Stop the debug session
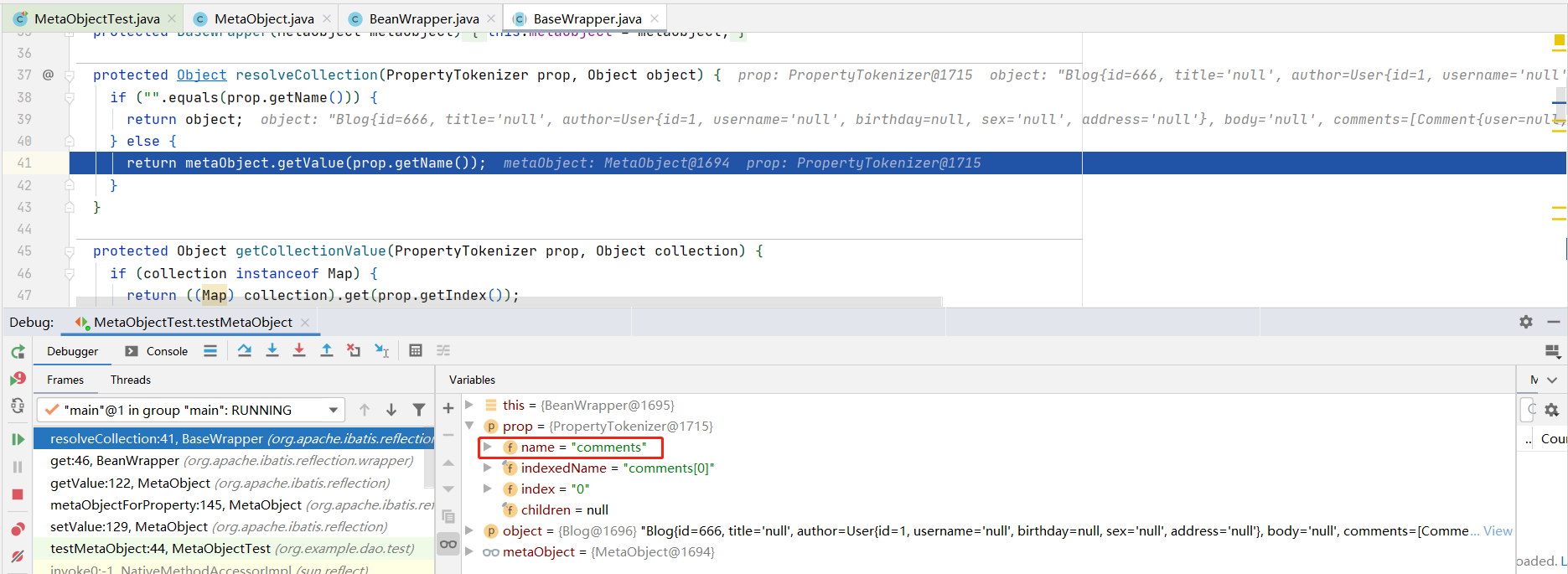The width and height of the screenshot is (1568, 574). pyautogui.click(x=18, y=494)
